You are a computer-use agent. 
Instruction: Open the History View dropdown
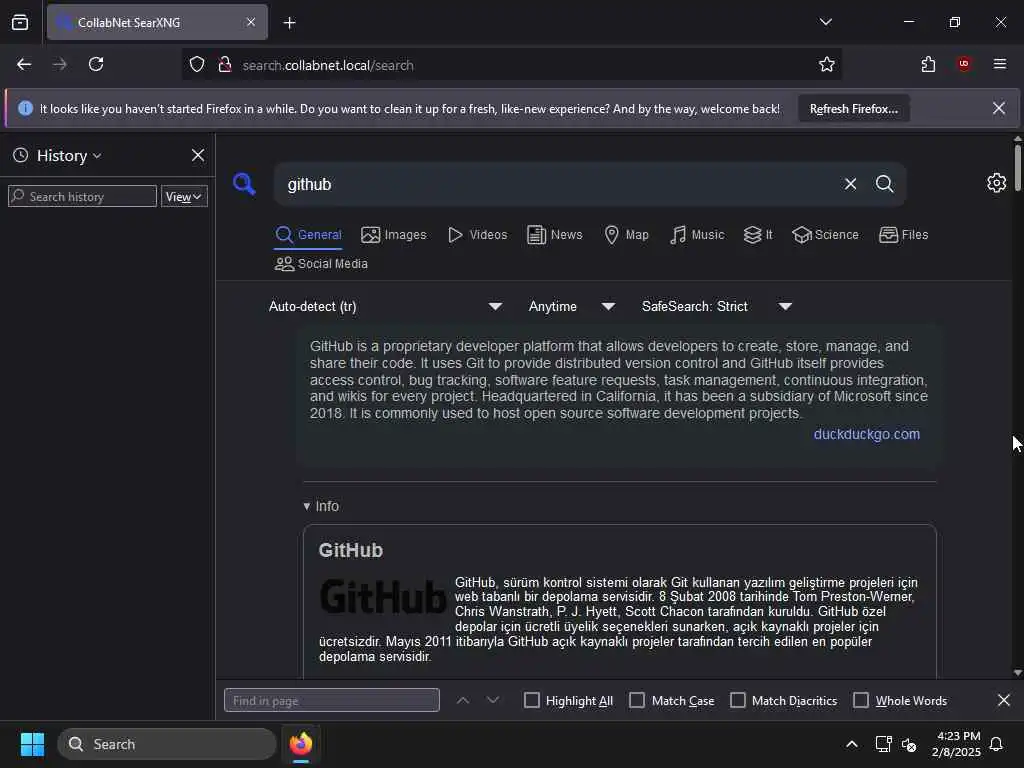184,197
